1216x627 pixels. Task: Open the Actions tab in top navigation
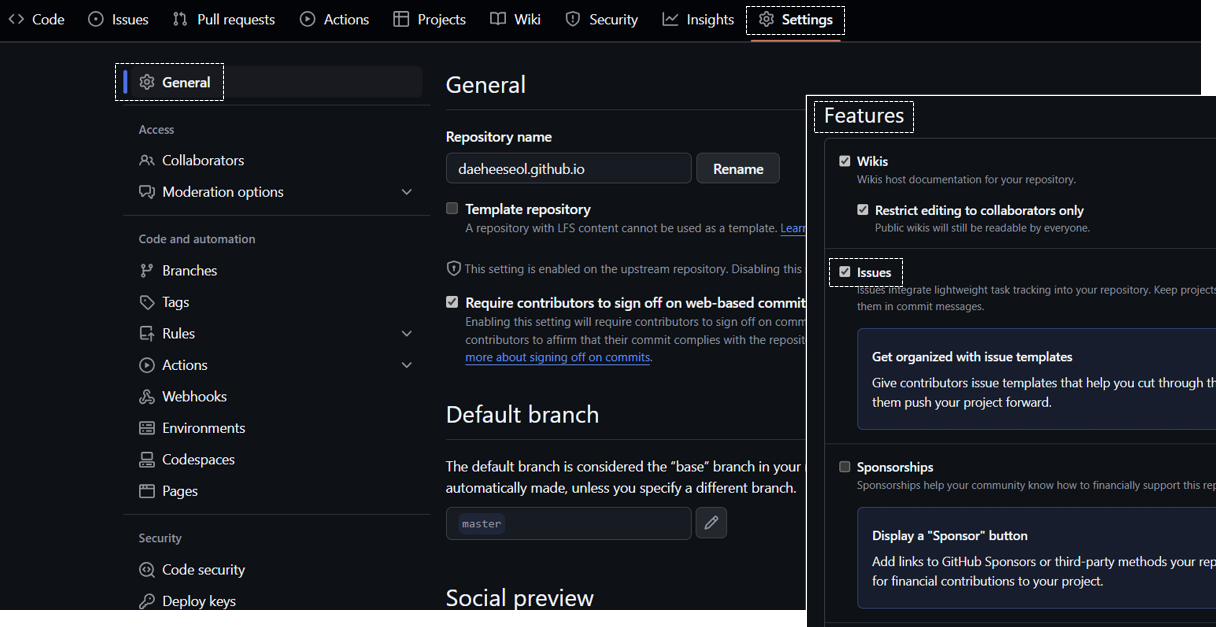(x=334, y=19)
